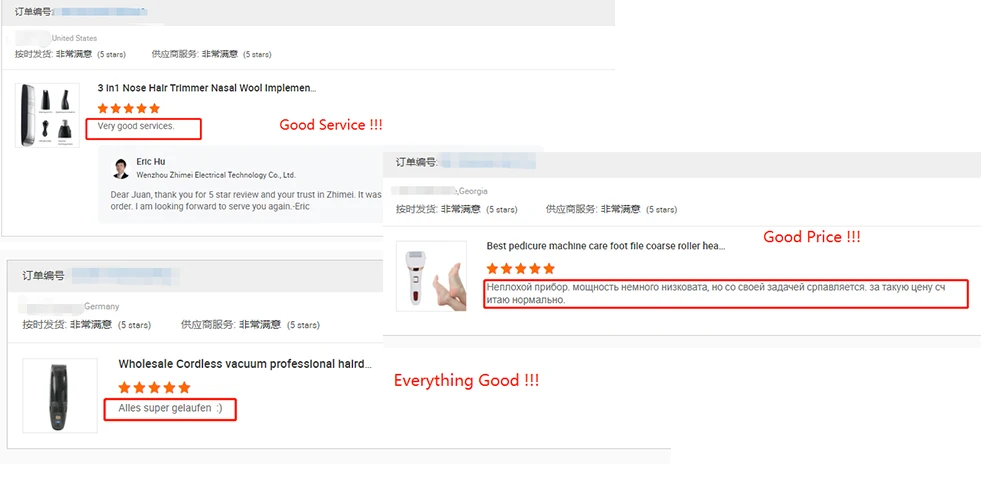Image resolution: width=1000 pixels, height=500 pixels.
Task: Click Eric Hu's profile avatar
Action: [121, 168]
